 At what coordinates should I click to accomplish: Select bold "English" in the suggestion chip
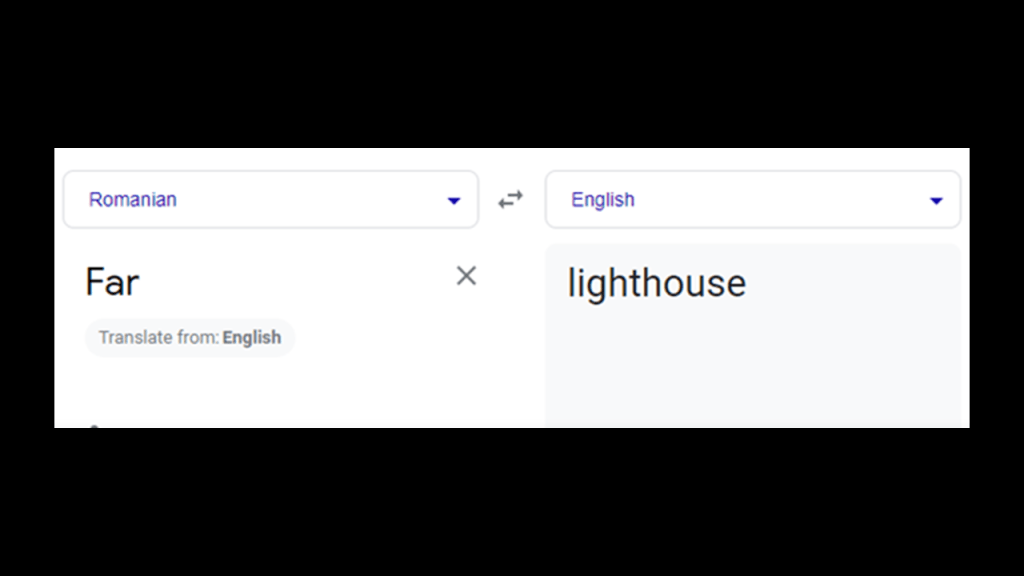252,338
